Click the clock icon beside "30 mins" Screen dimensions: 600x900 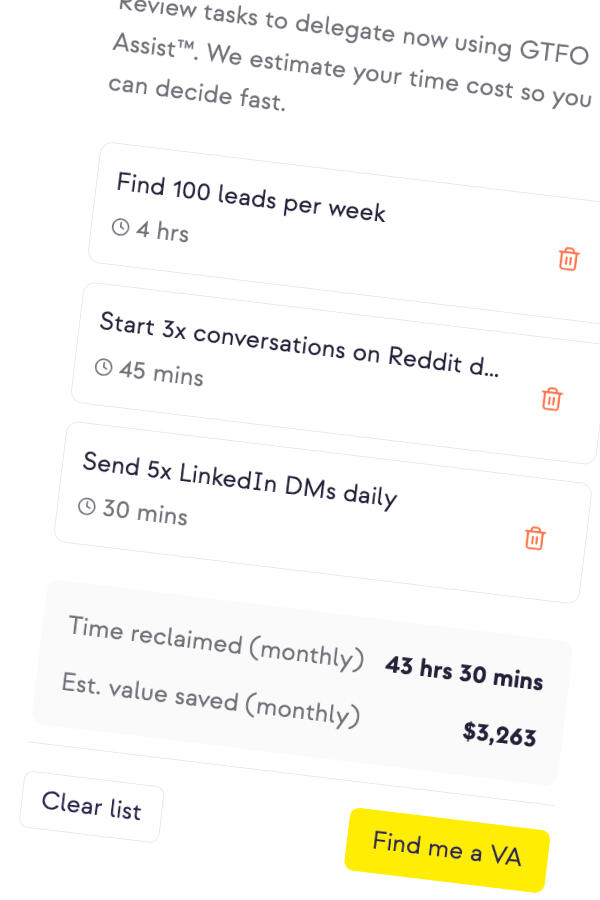pos(87,507)
